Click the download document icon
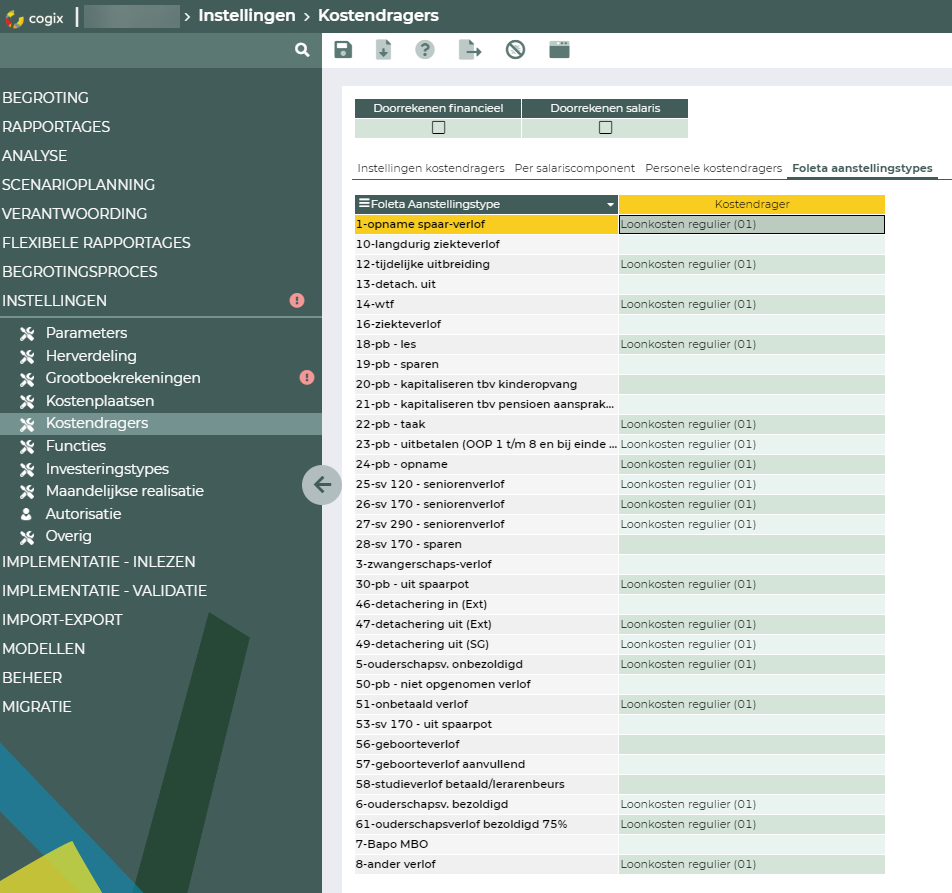 coord(383,50)
